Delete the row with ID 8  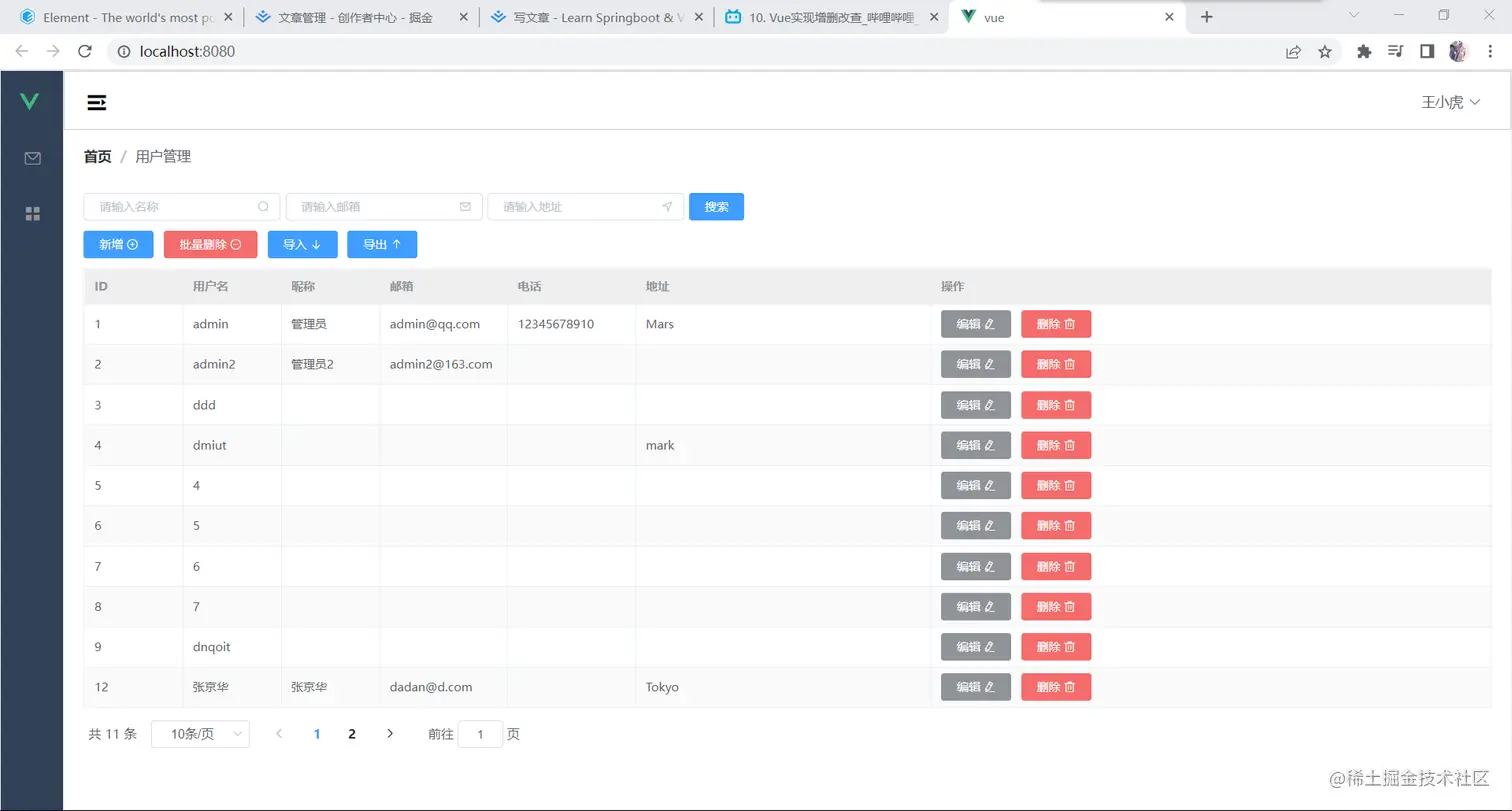point(1056,606)
